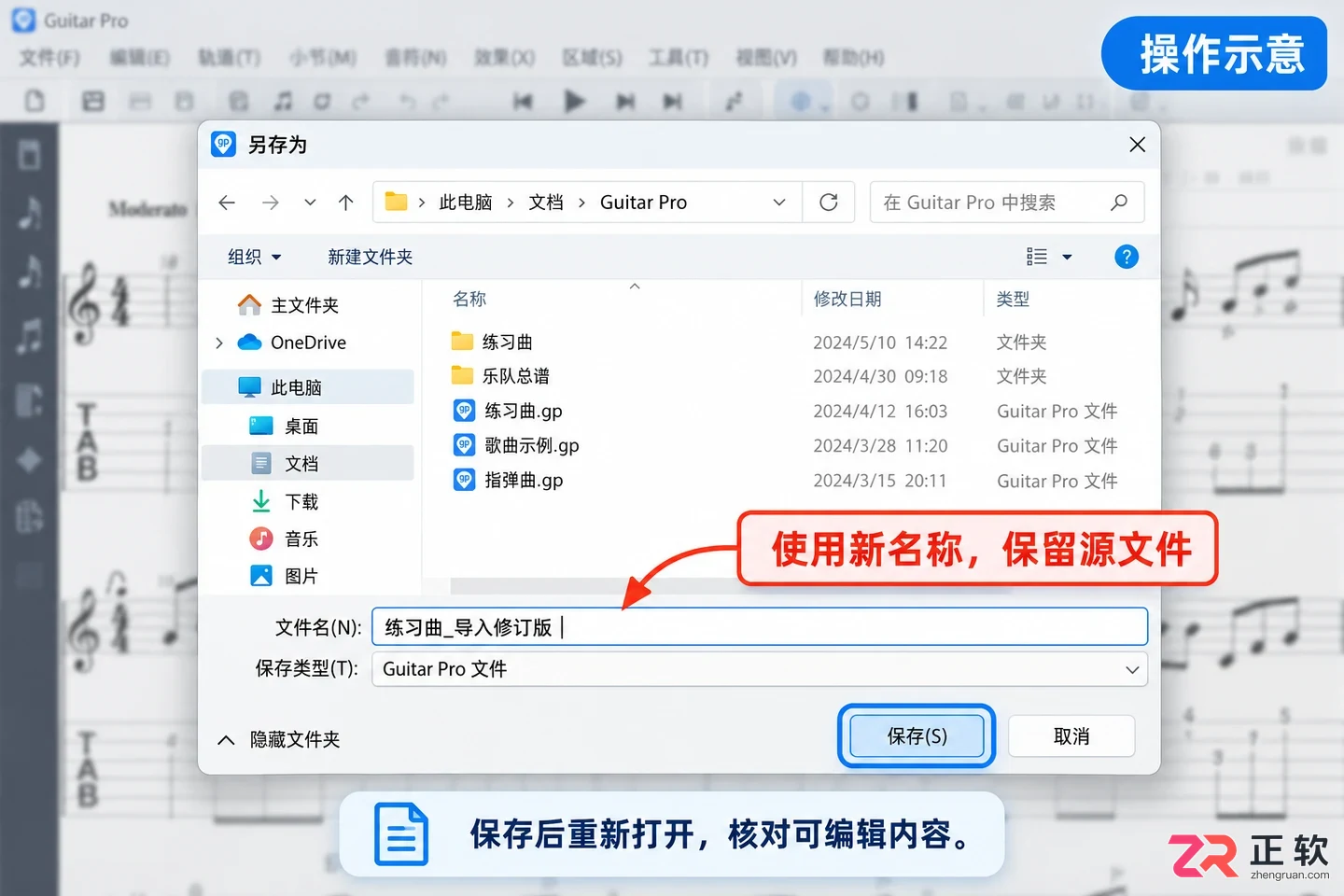The width and height of the screenshot is (1344, 896).
Task: Click the 文件名(N) input field
Action: [760, 627]
